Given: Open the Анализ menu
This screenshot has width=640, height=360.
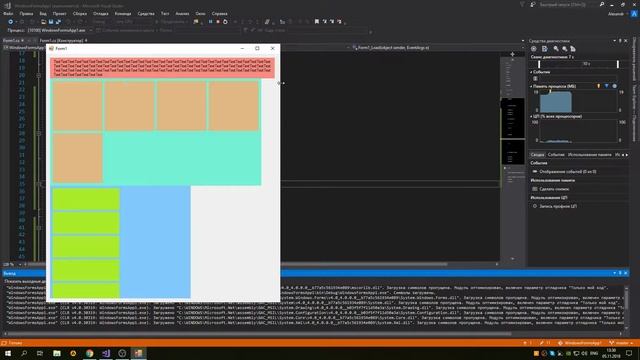Looking at the screenshot, I should point(182,13).
